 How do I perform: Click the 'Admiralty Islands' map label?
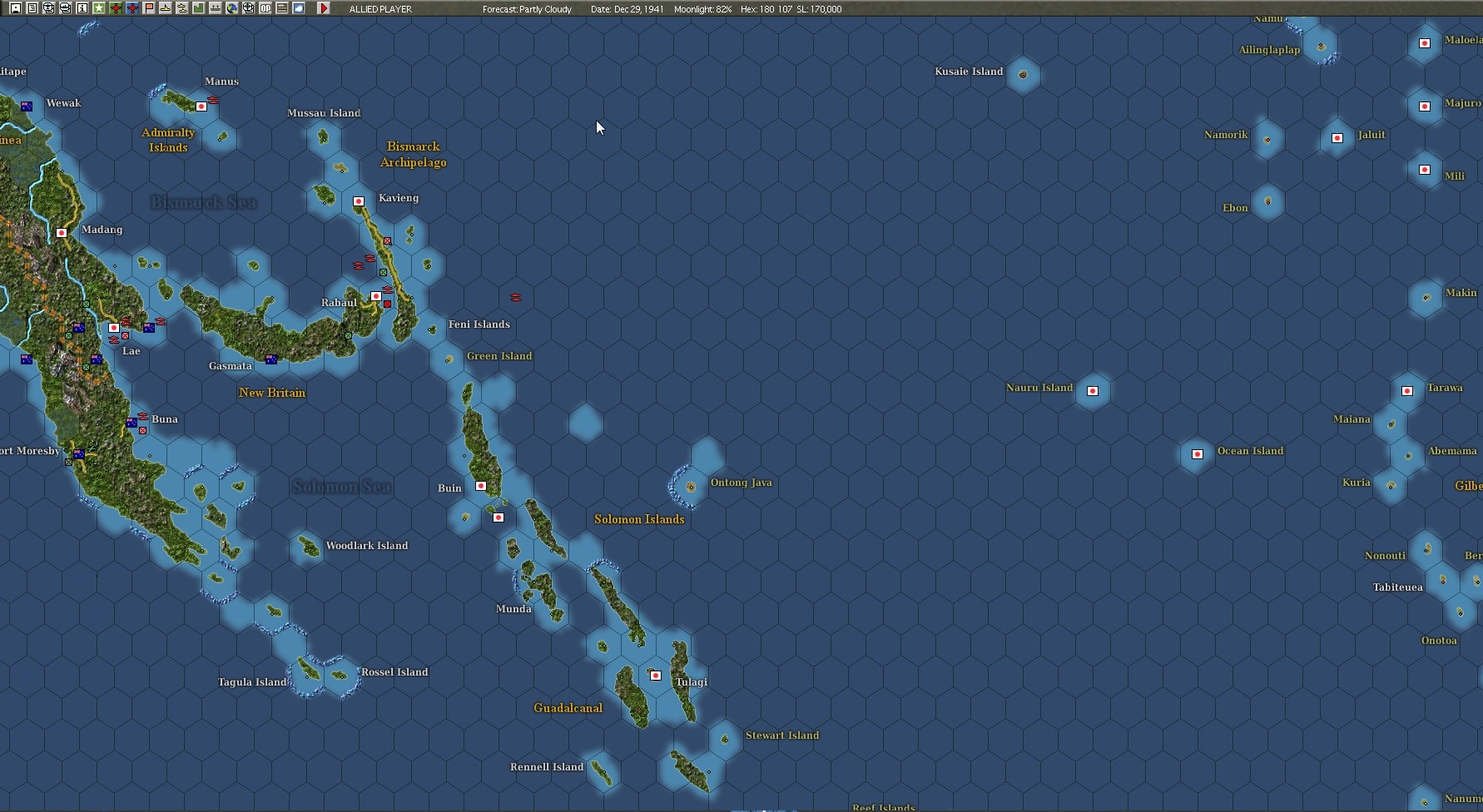click(x=168, y=140)
